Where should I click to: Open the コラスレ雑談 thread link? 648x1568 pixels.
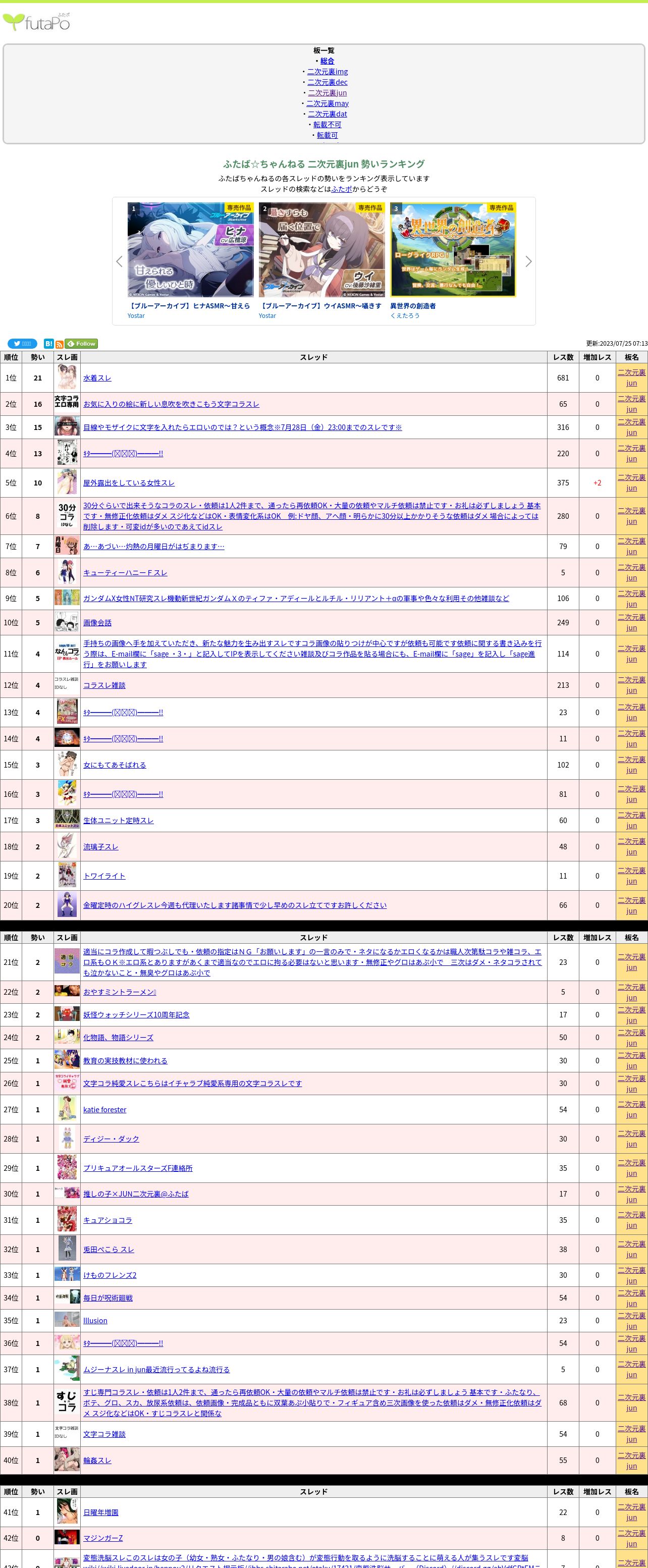point(104,685)
